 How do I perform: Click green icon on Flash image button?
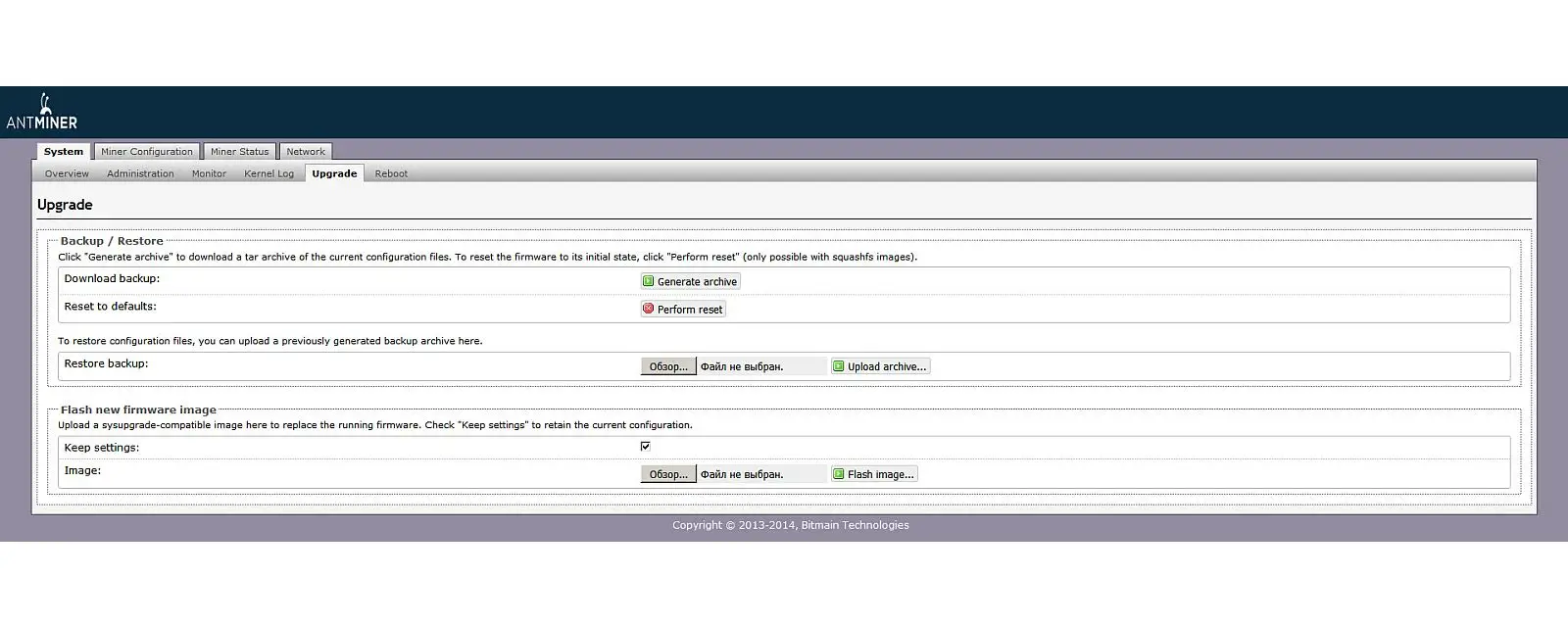pos(838,474)
